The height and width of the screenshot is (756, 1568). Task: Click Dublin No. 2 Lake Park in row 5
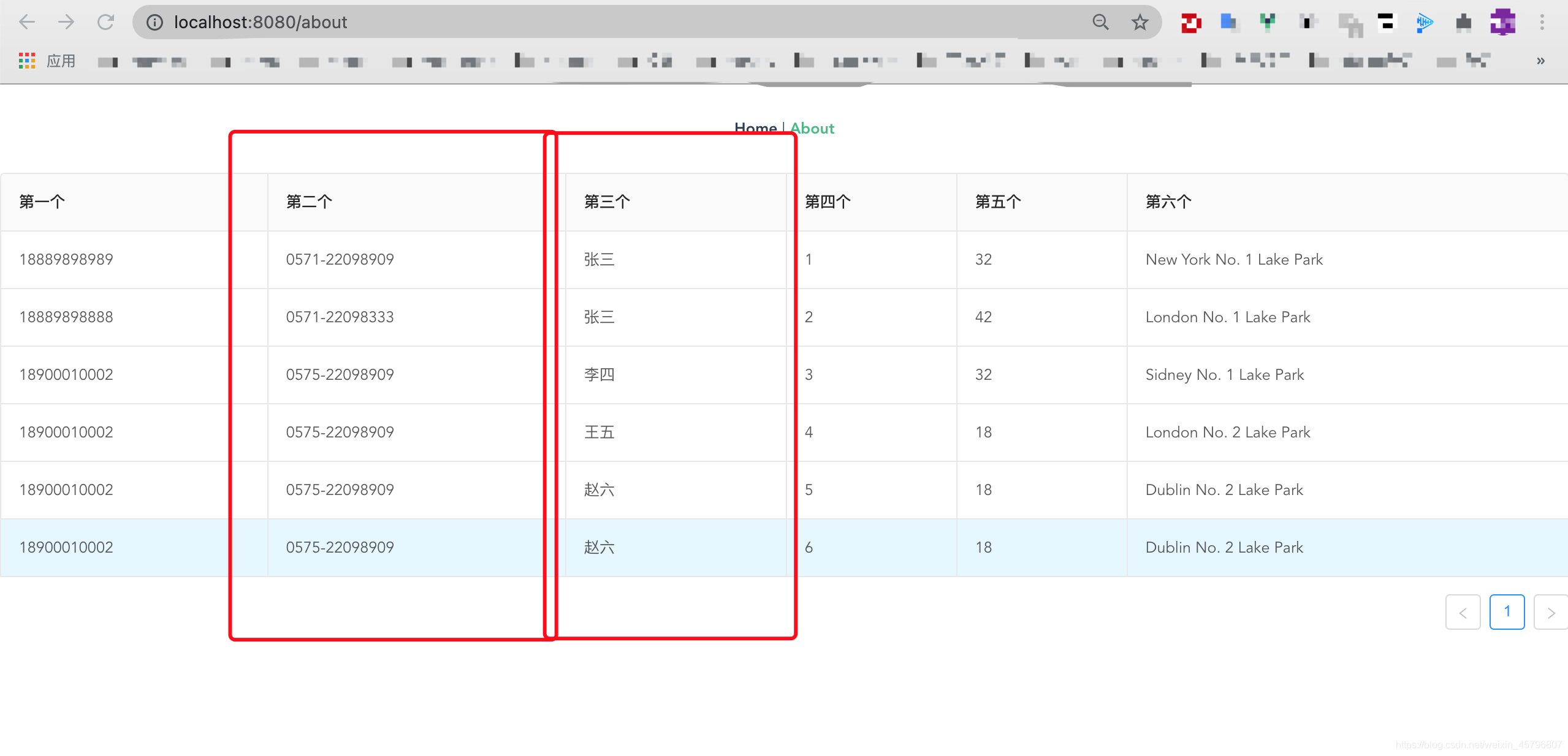(1224, 490)
